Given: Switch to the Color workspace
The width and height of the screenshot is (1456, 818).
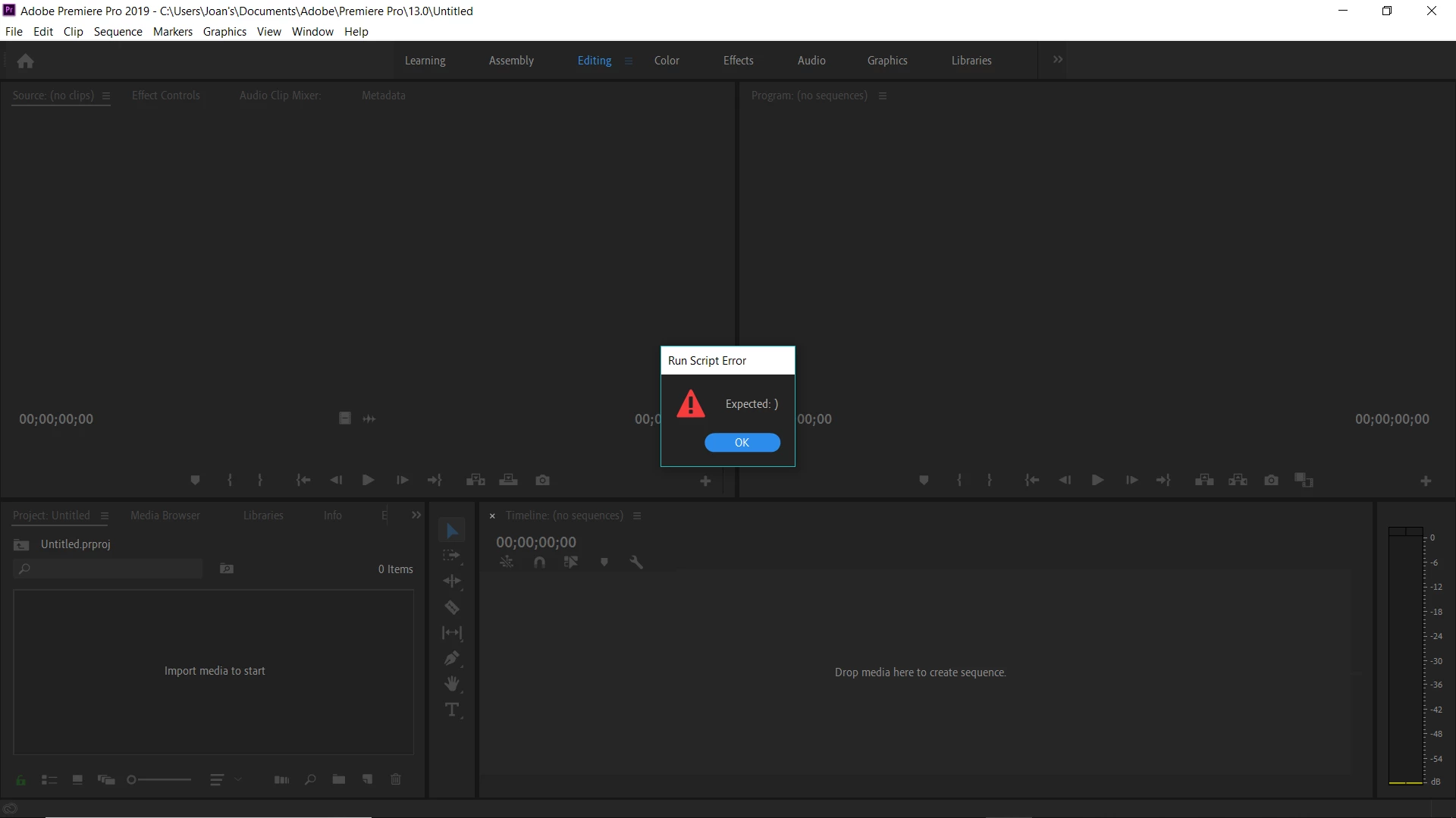Looking at the screenshot, I should pos(667,61).
